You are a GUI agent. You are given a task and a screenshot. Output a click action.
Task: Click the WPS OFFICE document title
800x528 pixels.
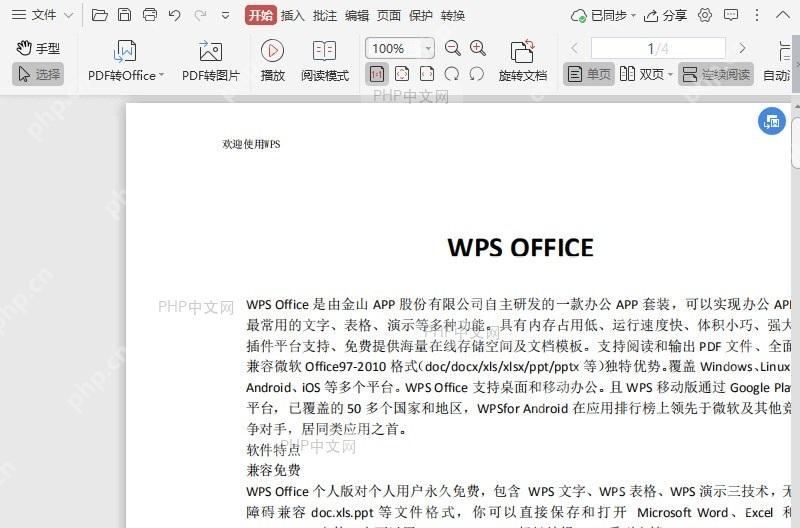tap(520, 247)
